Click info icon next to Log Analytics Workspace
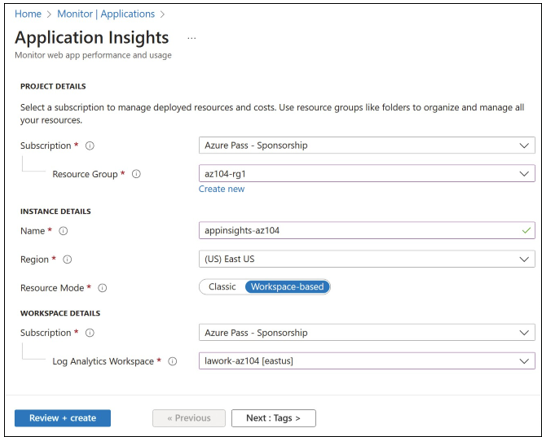This screenshot has height=441, width=553. [x=172, y=362]
